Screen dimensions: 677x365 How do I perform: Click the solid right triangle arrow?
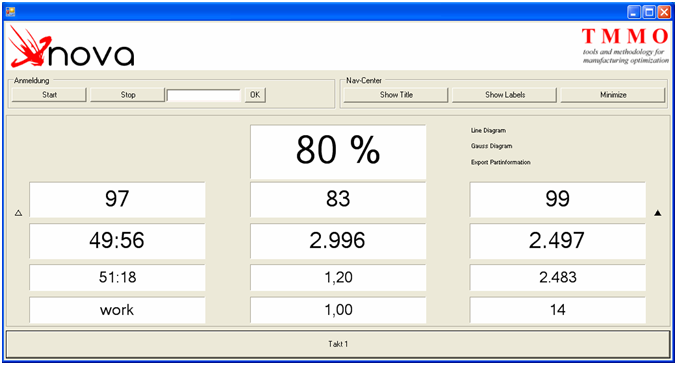click(x=658, y=213)
